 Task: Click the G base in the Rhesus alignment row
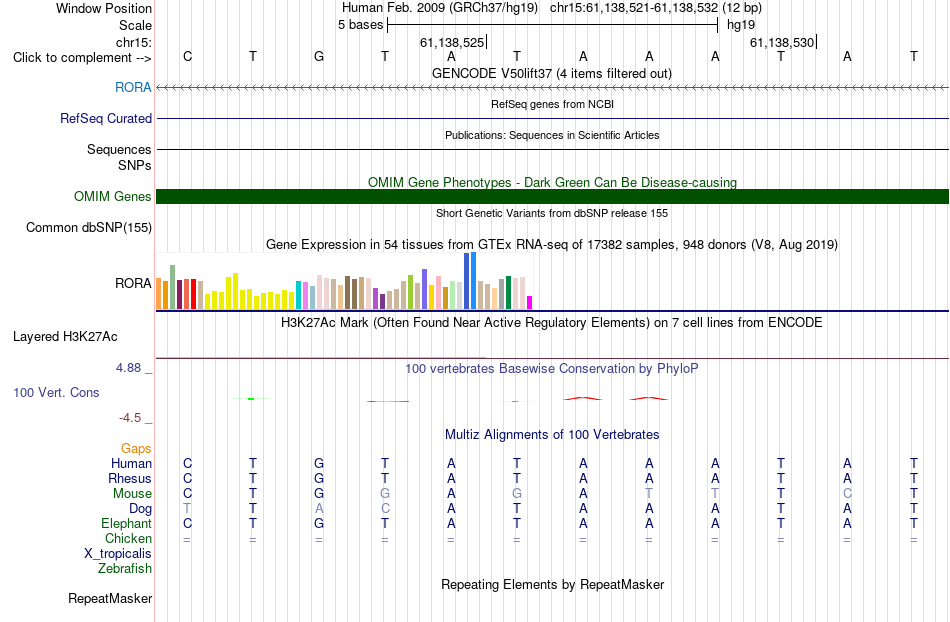pyautogui.click(x=319, y=478)
